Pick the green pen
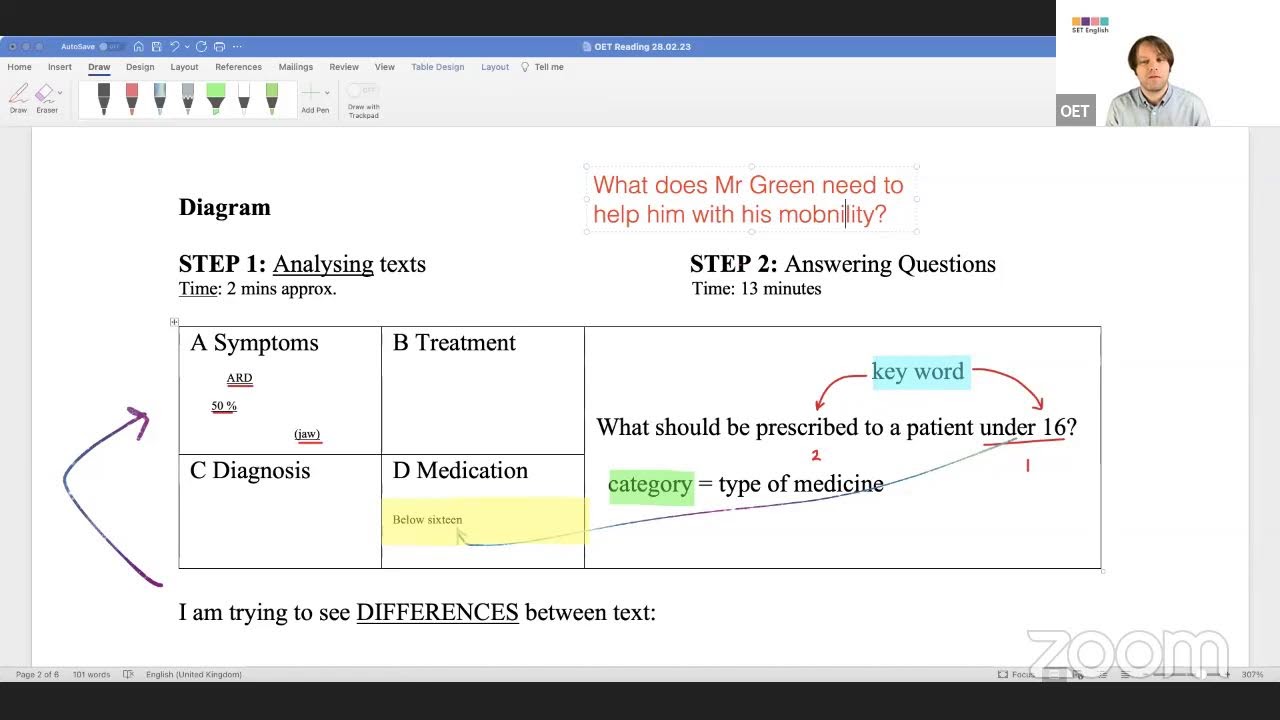This screenshot has width=1280, height=720. point(272,98)
